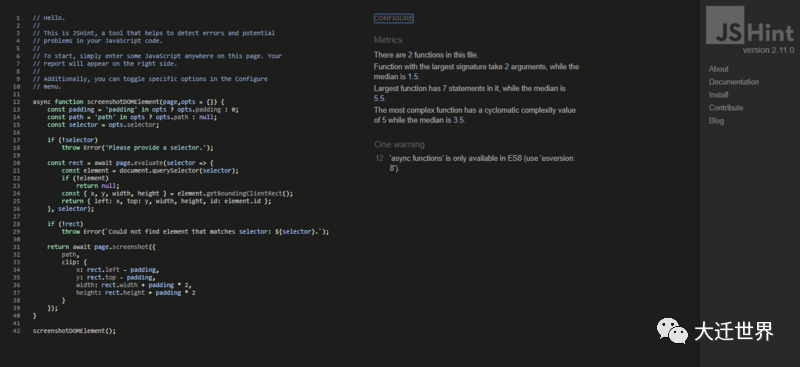The width and height of the screenshot is (800, 367).
Task: Click the line 'const selector = opts.selector;'
Action: pos(103,125)
